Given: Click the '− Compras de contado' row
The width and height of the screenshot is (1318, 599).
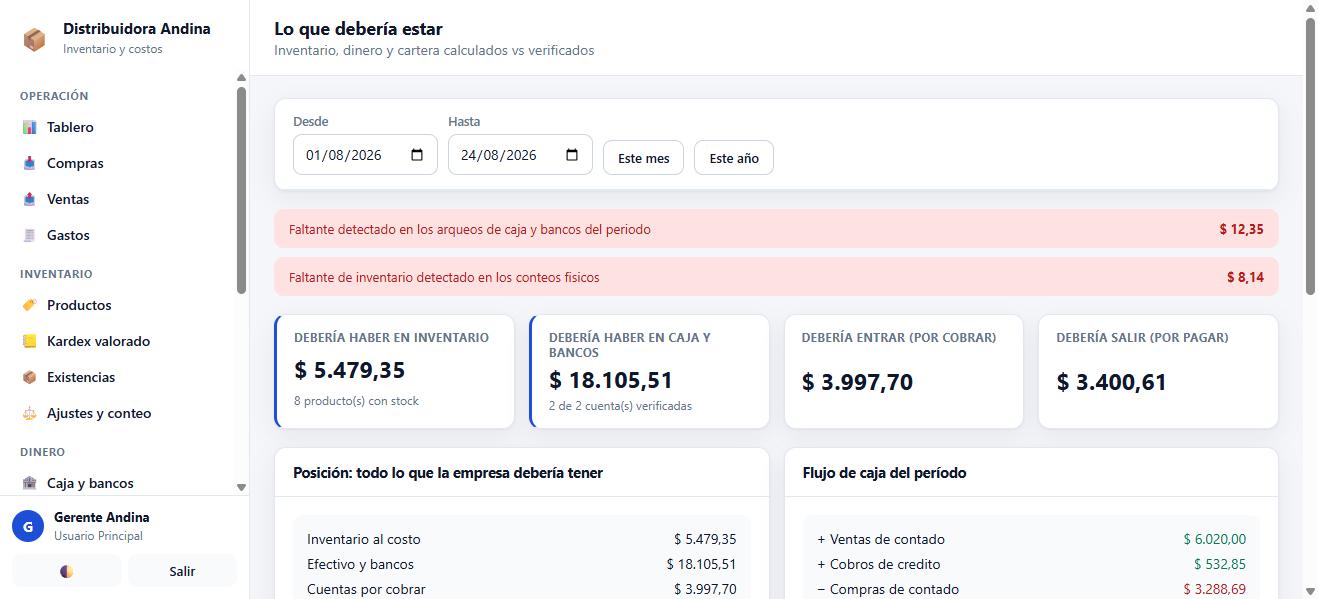Looking at the screenshot, I should (1031, 589).
